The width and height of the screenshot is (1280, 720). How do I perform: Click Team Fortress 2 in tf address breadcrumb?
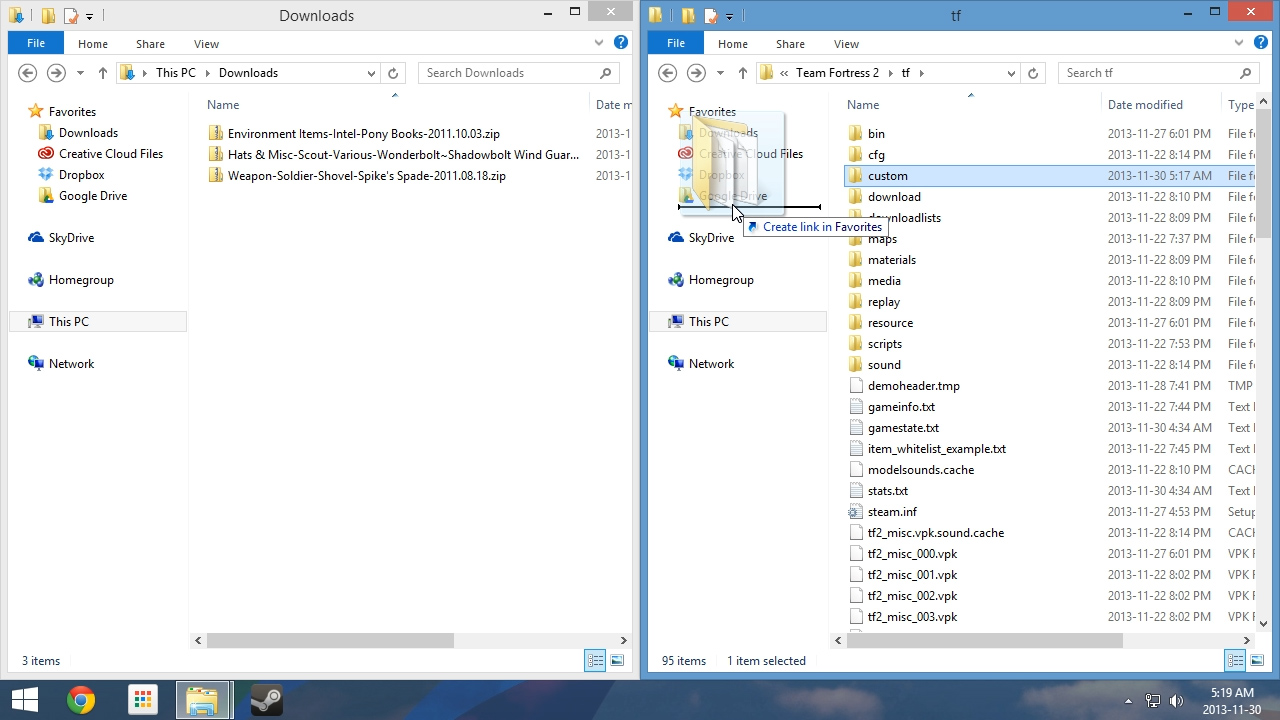(x=838, y=73)
